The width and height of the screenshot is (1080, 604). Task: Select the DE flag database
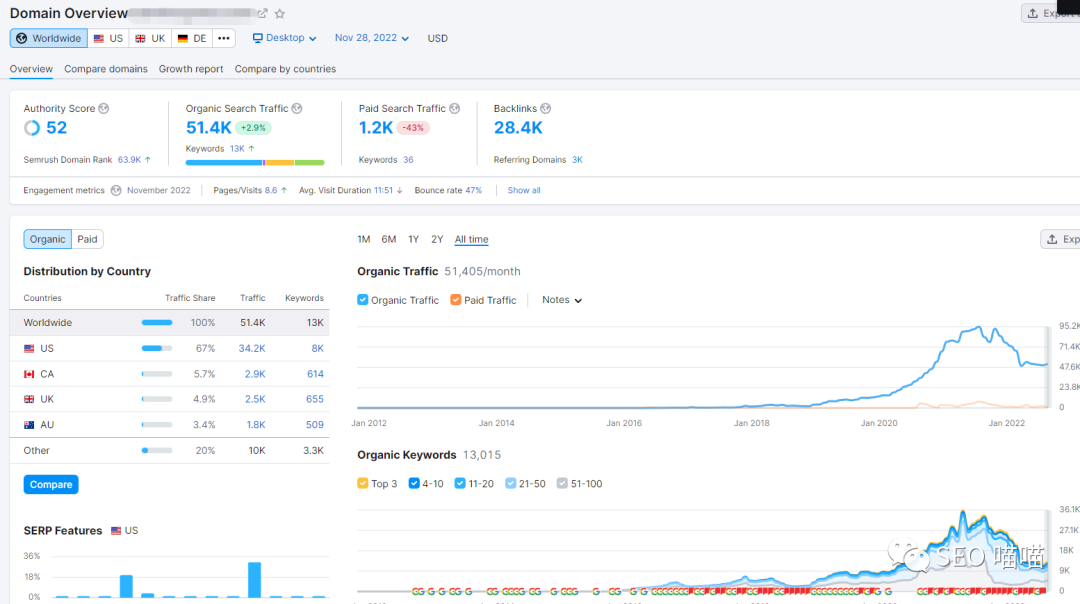[x=191, y=39]
